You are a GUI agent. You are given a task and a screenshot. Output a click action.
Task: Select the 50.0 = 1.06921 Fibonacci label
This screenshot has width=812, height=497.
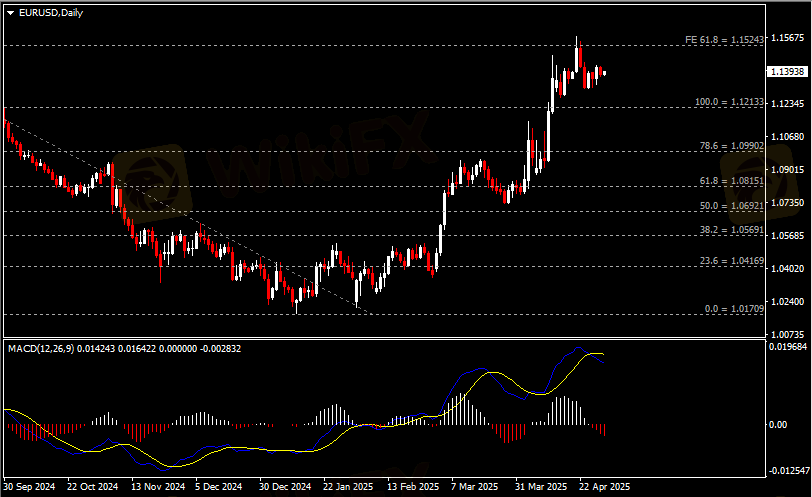click(x=732, y=206)
